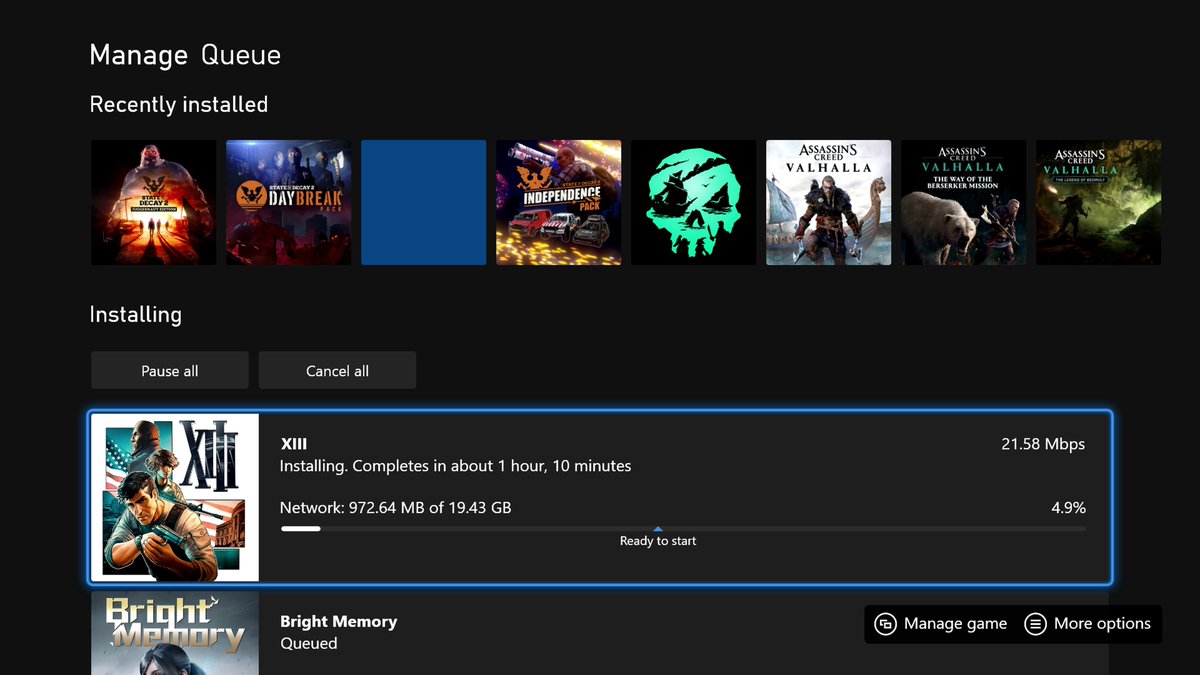
Task: Choose the Manage game label
Action: coord(955,624)
